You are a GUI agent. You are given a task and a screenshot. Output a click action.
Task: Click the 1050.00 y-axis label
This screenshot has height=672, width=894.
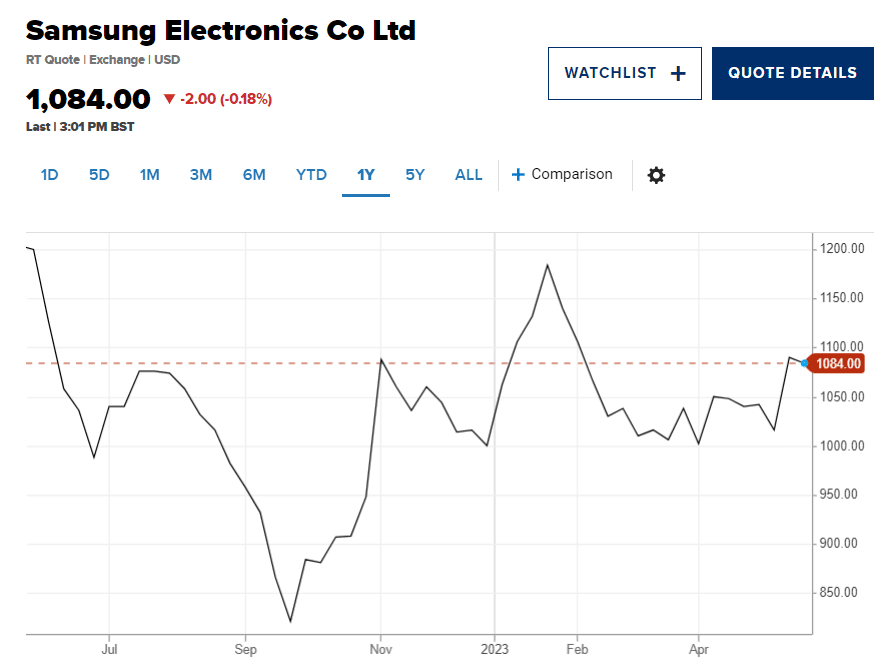[842, 397]
